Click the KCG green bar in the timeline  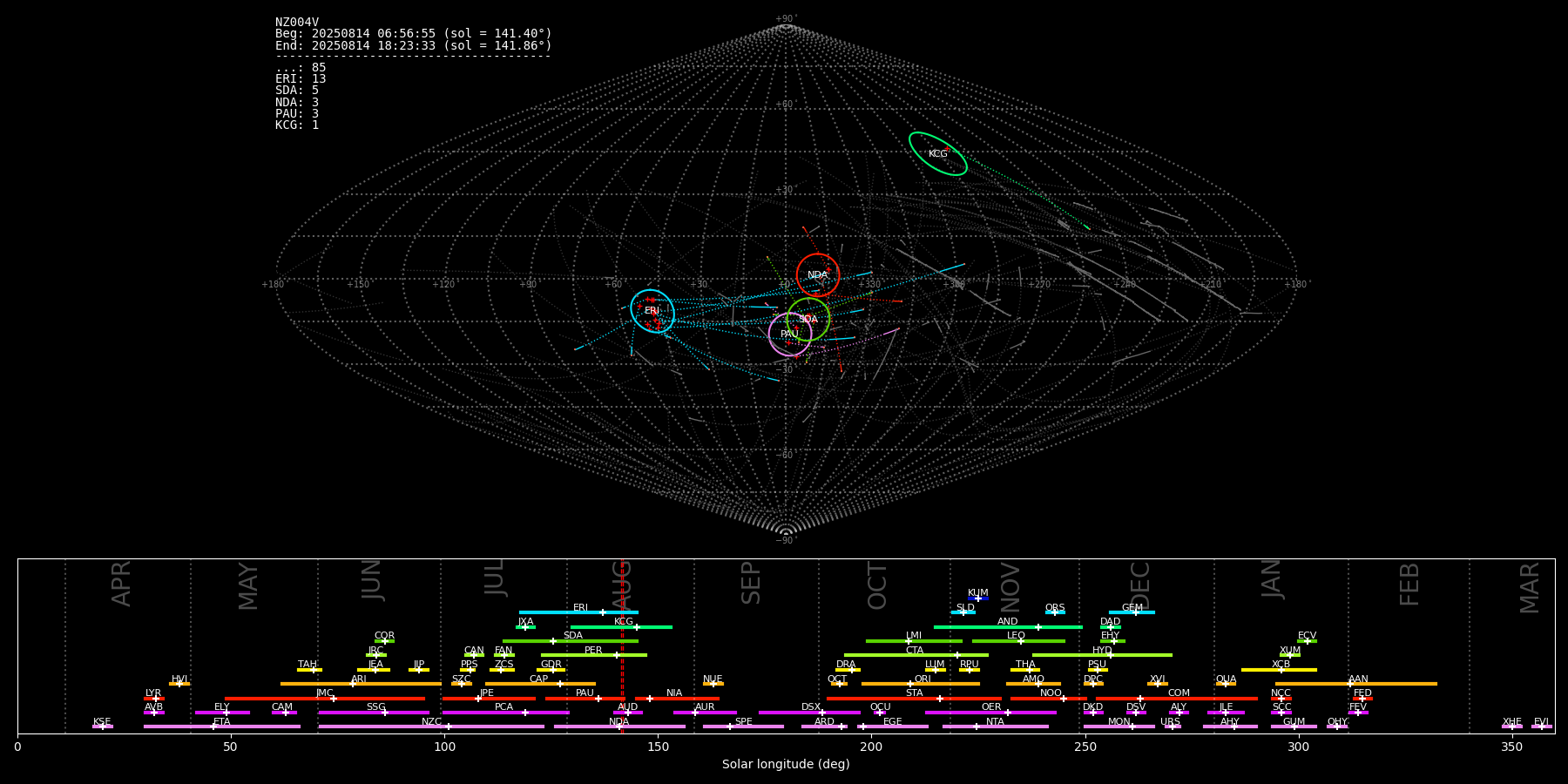[x=621, y=627]
